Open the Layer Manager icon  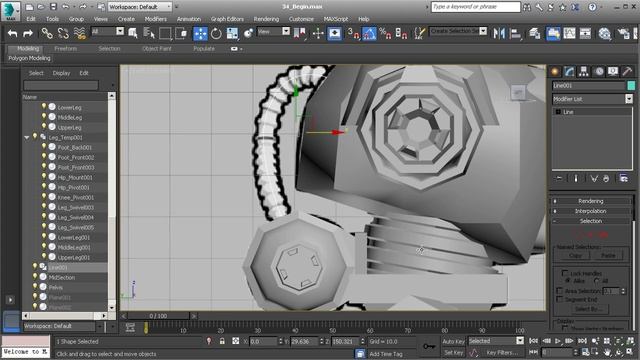click(534, 33)
